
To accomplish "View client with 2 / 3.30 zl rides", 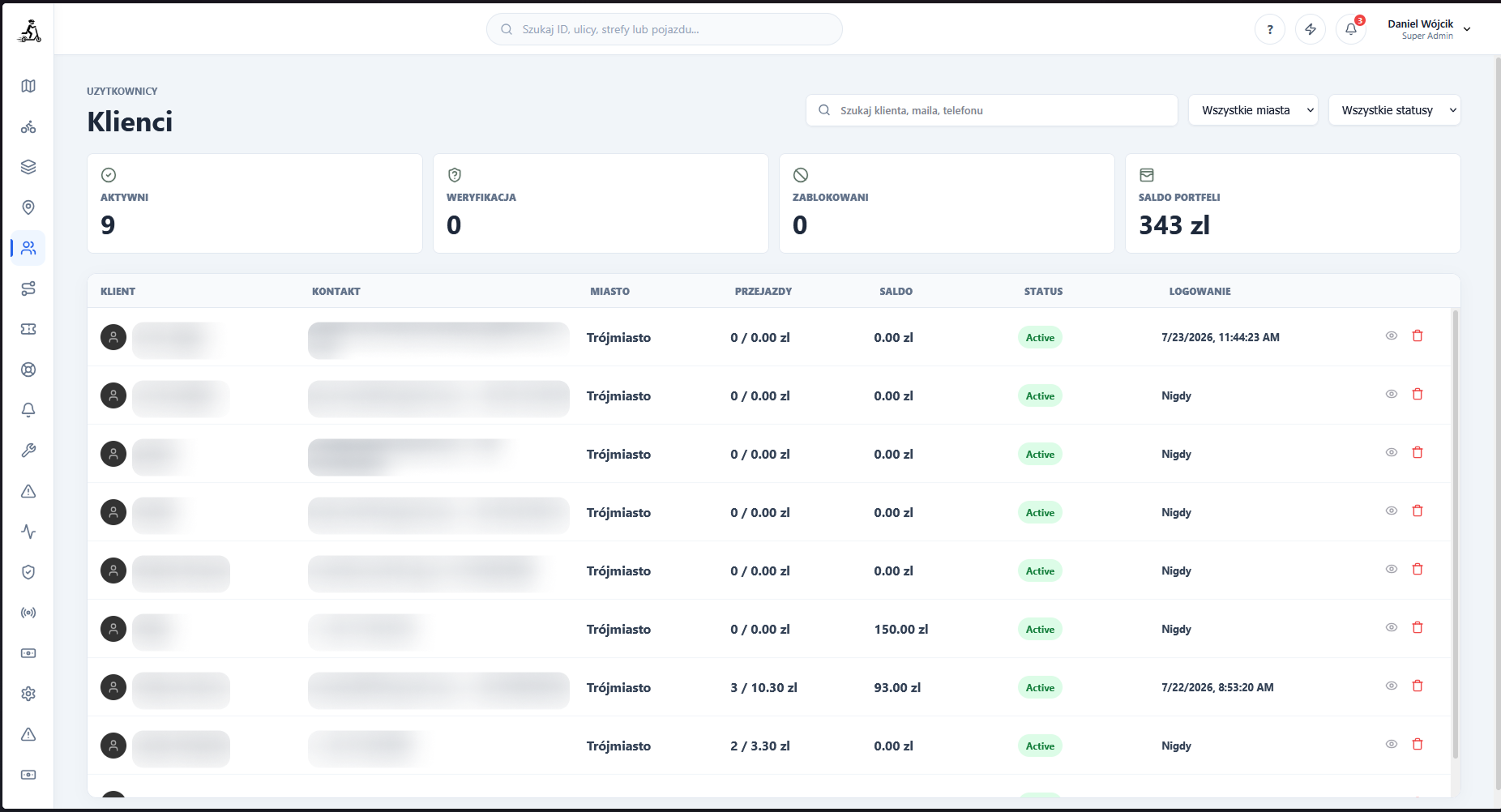I will pos(1392,744).
